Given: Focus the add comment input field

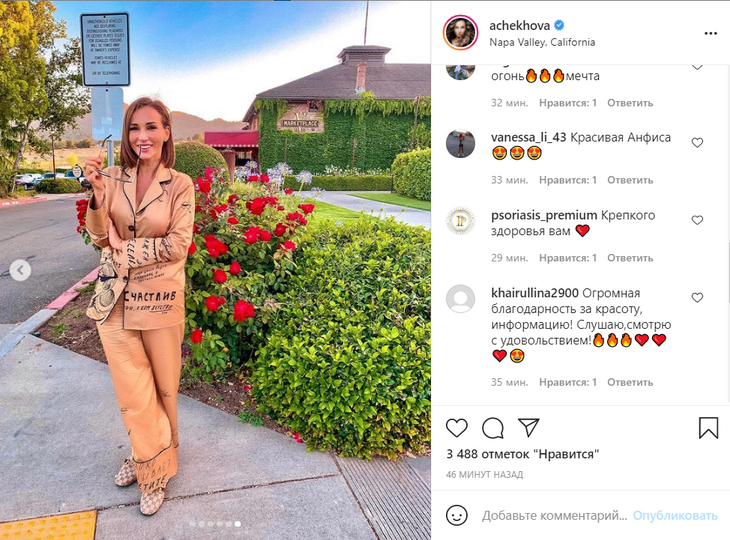Looking at the screenshot, I should pyautogui.click(x=554, y=515).
